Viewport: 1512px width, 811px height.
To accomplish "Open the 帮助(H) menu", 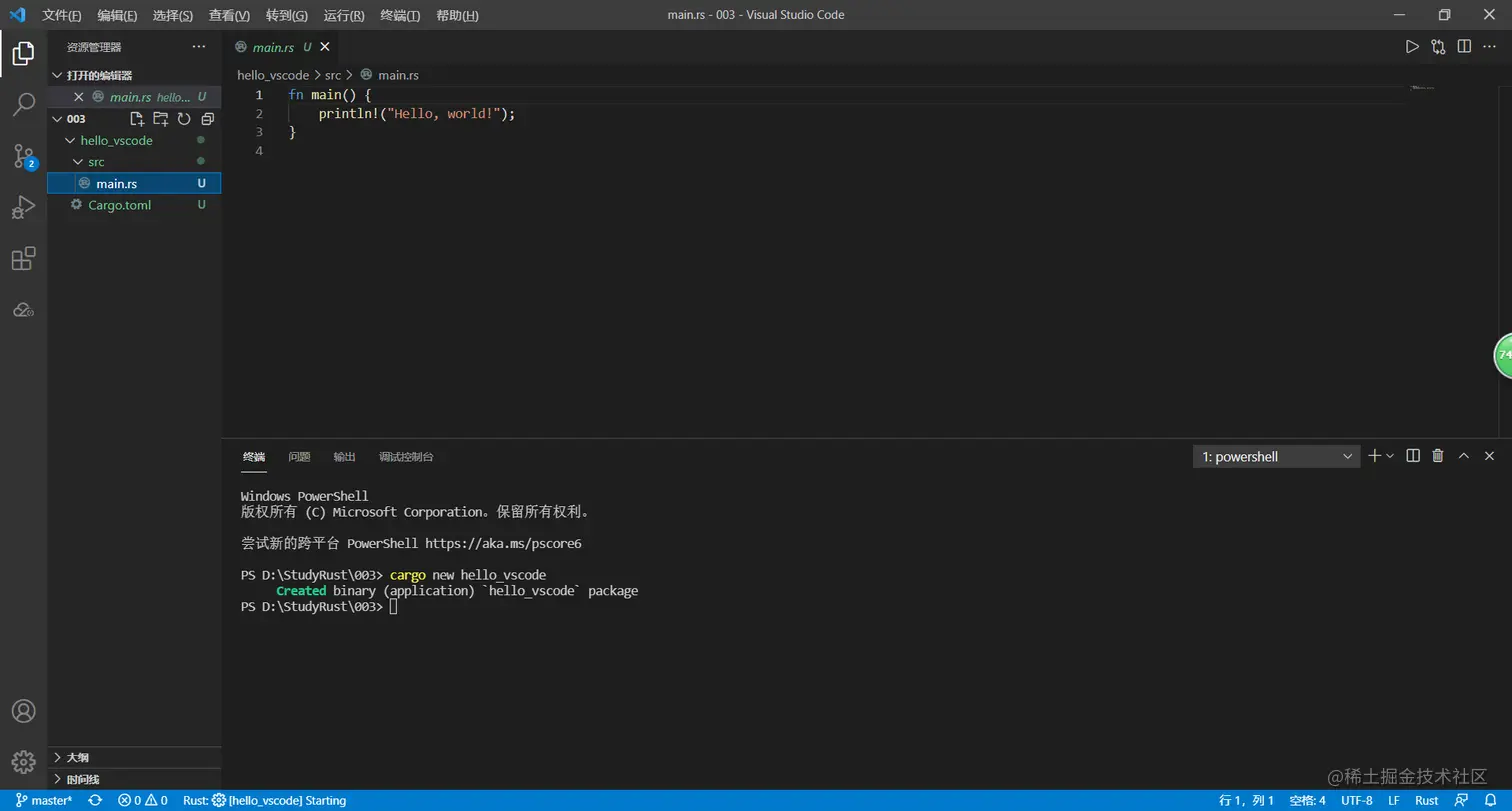I will [x=458, y=15].
